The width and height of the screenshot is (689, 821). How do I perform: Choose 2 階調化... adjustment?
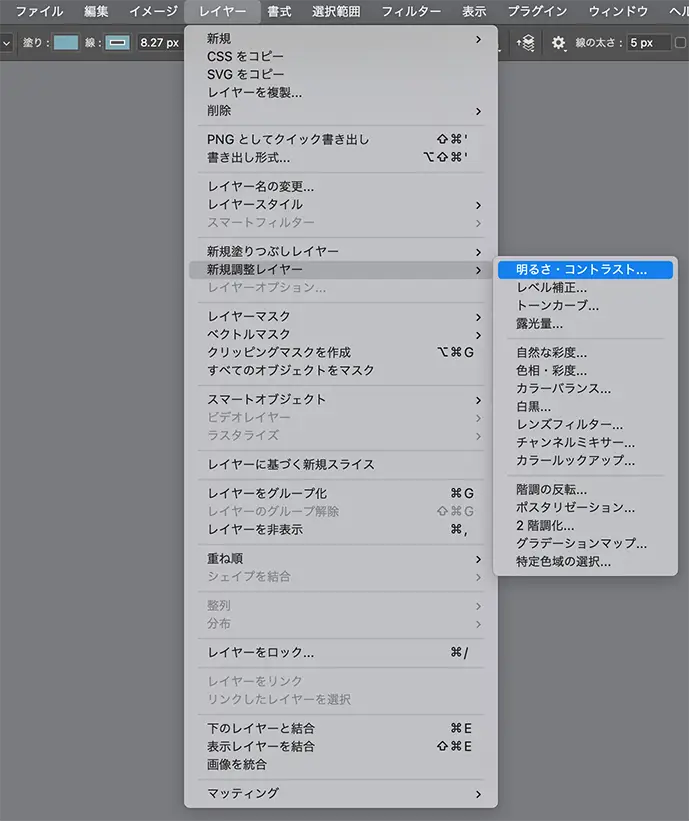(585, 525)
